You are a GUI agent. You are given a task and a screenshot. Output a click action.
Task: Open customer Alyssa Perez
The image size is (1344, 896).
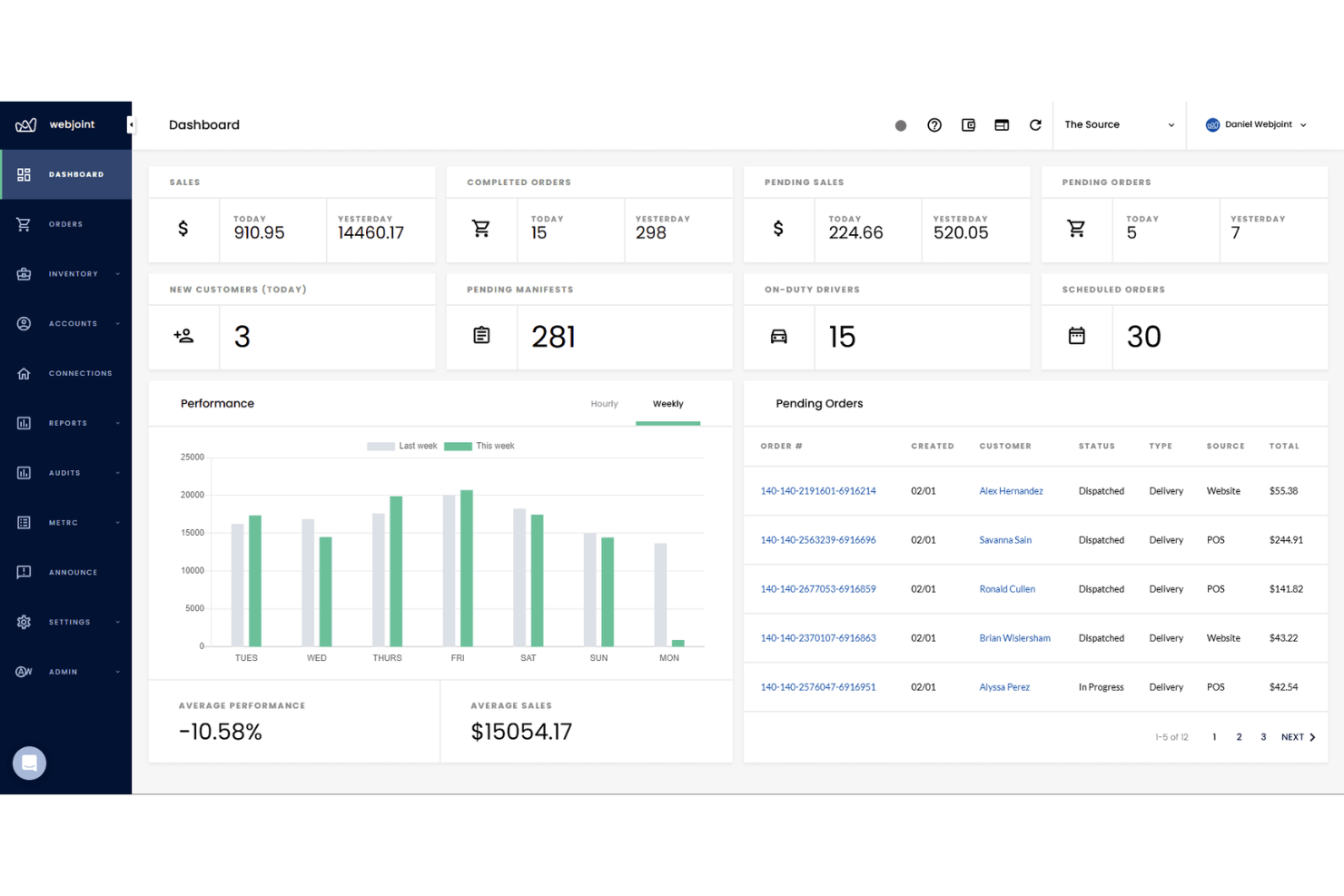1004,687
